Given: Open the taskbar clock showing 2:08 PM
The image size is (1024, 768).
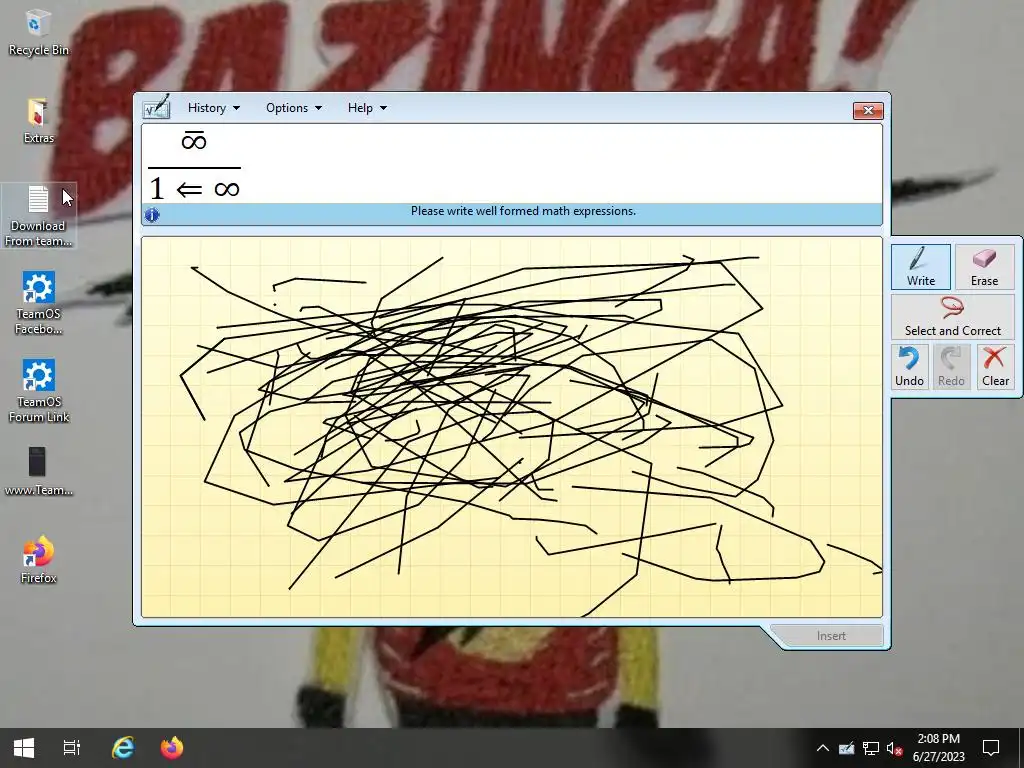Looking at the screenshot, I should point(938,748).
